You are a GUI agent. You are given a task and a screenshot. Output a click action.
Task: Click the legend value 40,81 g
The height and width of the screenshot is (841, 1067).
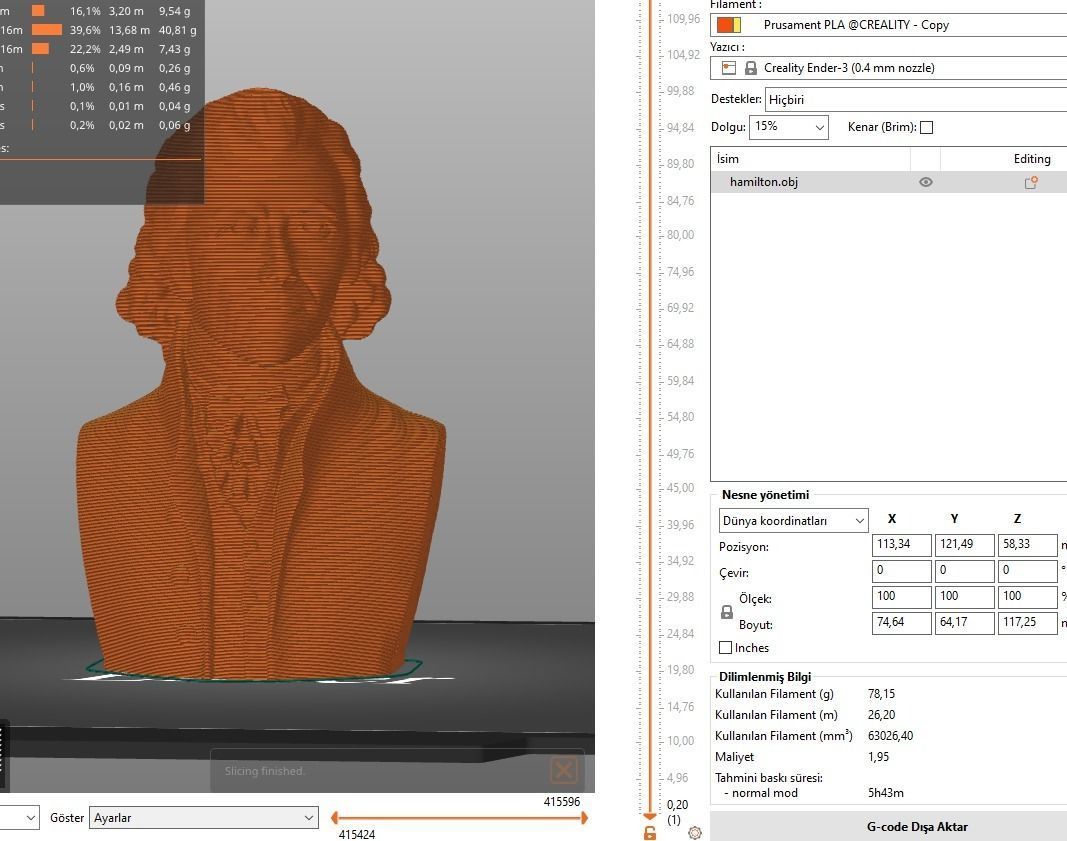click(x=178, y=30)
